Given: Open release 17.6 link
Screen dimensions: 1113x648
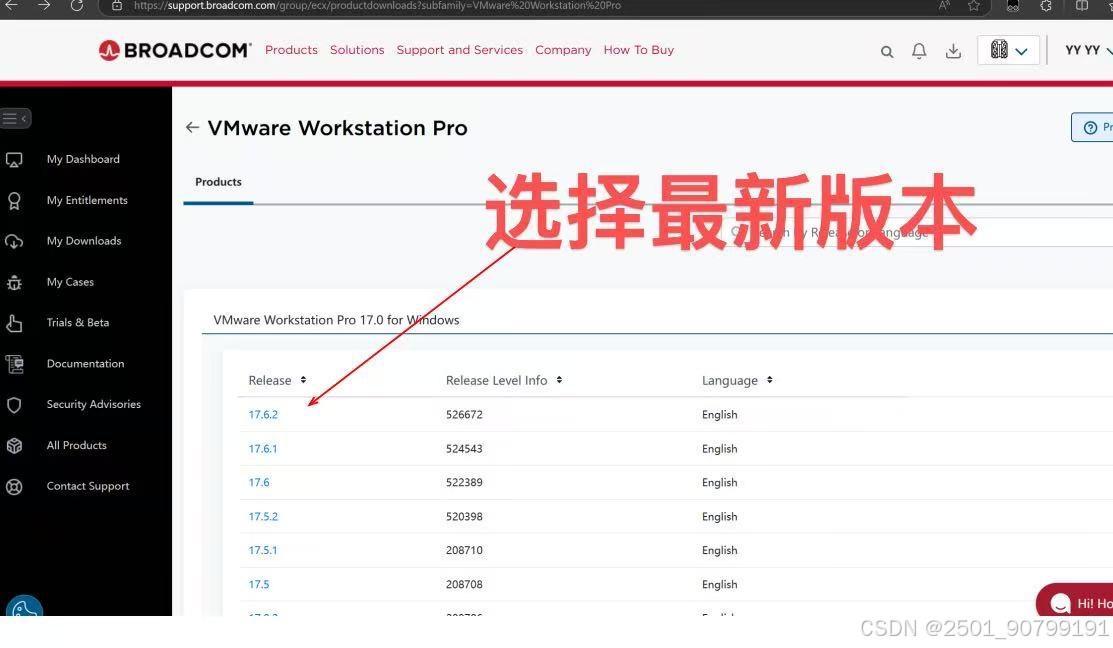Looking at the screenshot, I should (x=258, y=482).
